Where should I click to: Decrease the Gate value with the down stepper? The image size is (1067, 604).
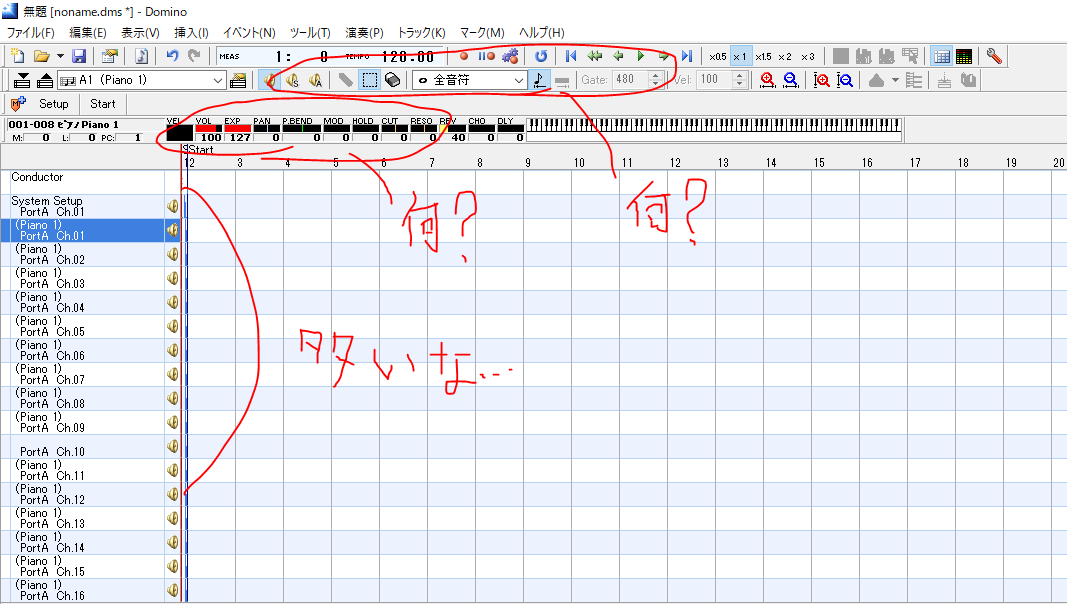tap(655, 84)
